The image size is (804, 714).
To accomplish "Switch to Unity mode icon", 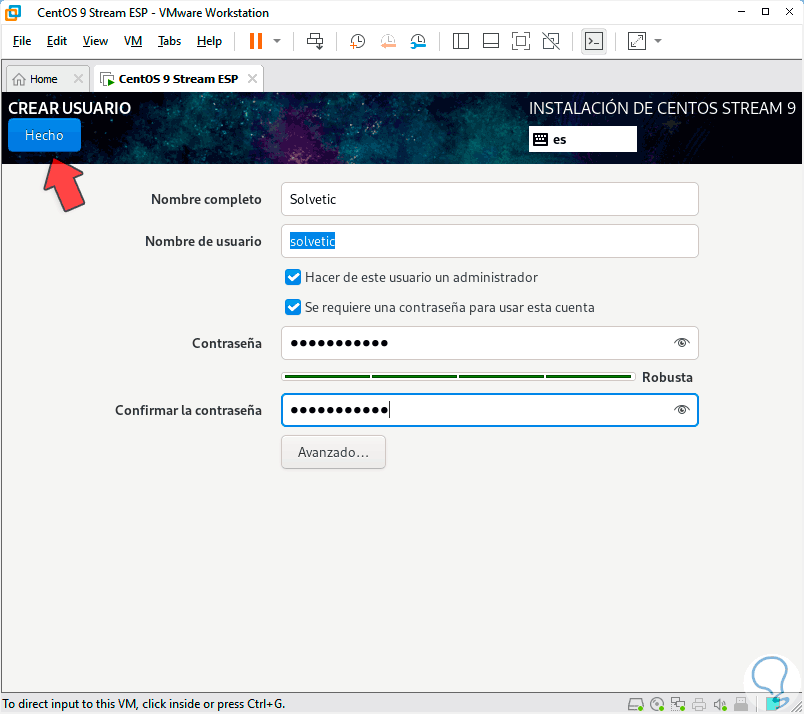I will pos(551,41).
